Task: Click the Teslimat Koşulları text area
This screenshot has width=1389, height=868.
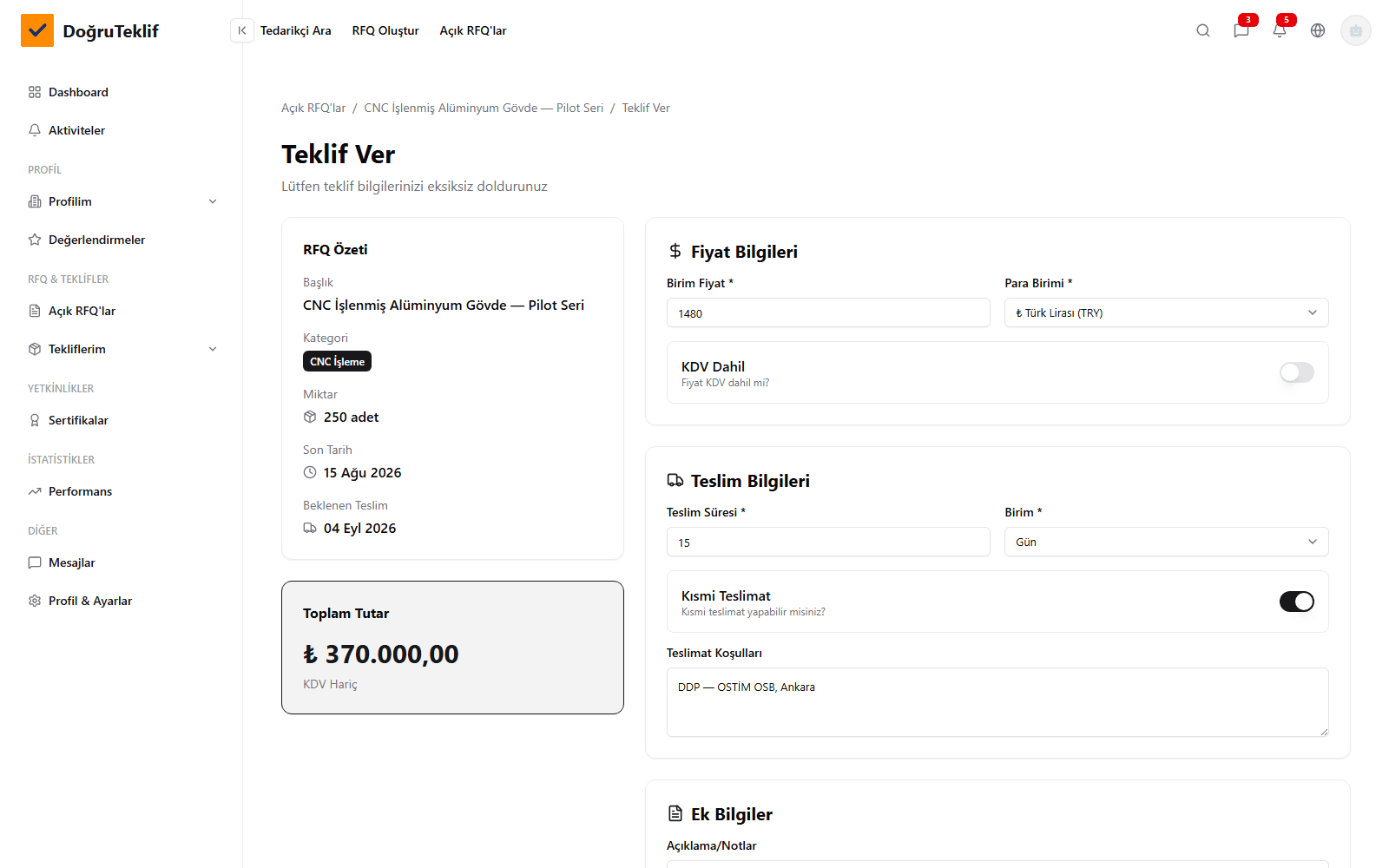Action: pos(997,702)
